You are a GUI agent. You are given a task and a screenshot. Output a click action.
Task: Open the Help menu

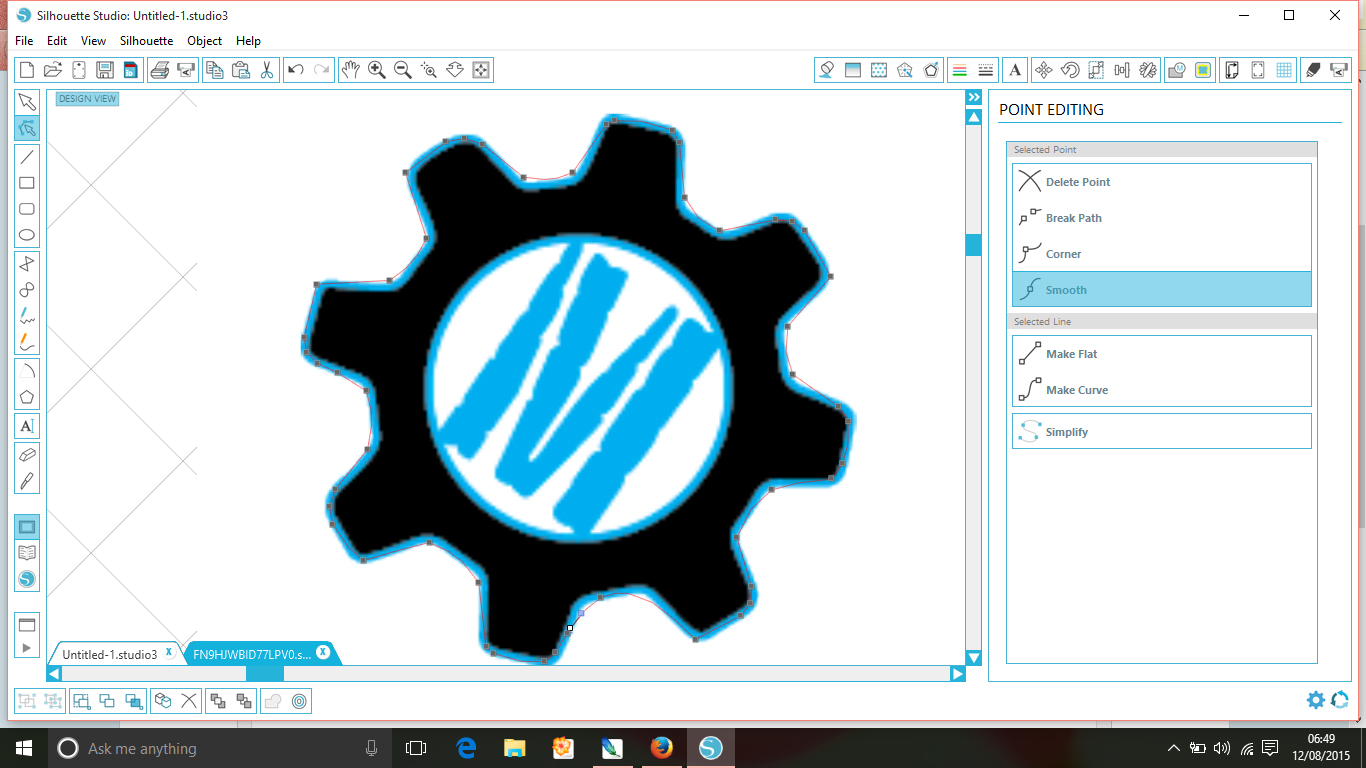pyautogui.click(x=248, y=41)
